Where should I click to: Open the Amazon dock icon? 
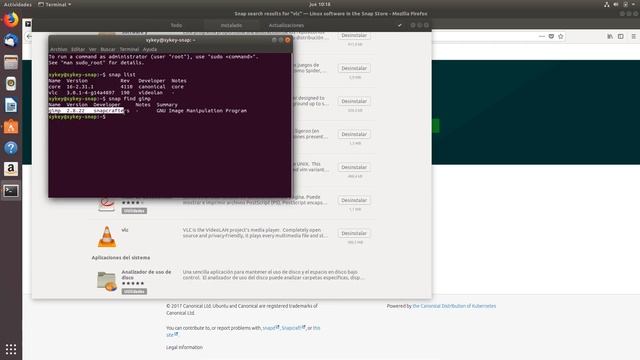(x=11, y=169)
